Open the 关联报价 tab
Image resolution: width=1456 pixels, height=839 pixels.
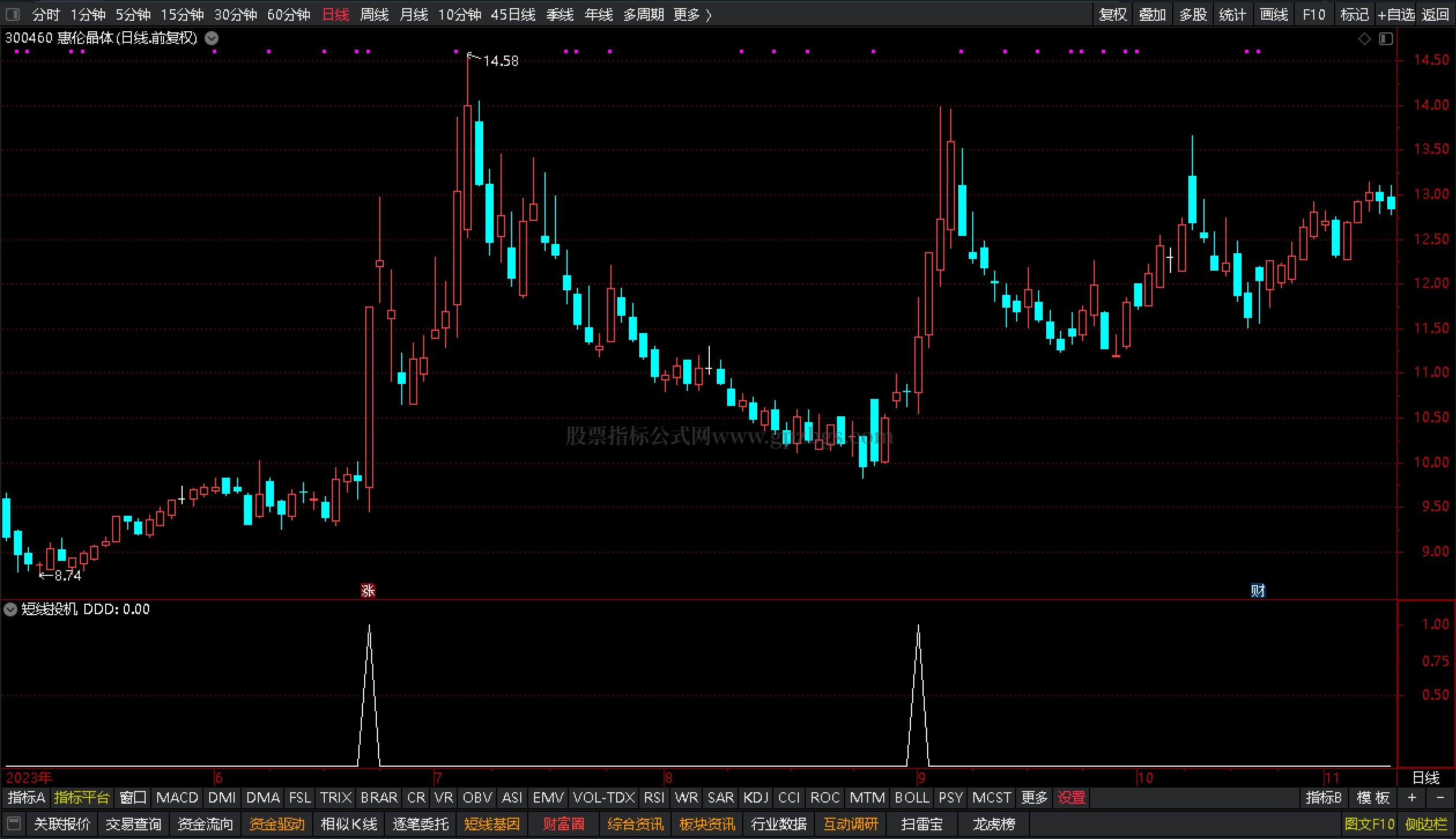coord(62,824)
